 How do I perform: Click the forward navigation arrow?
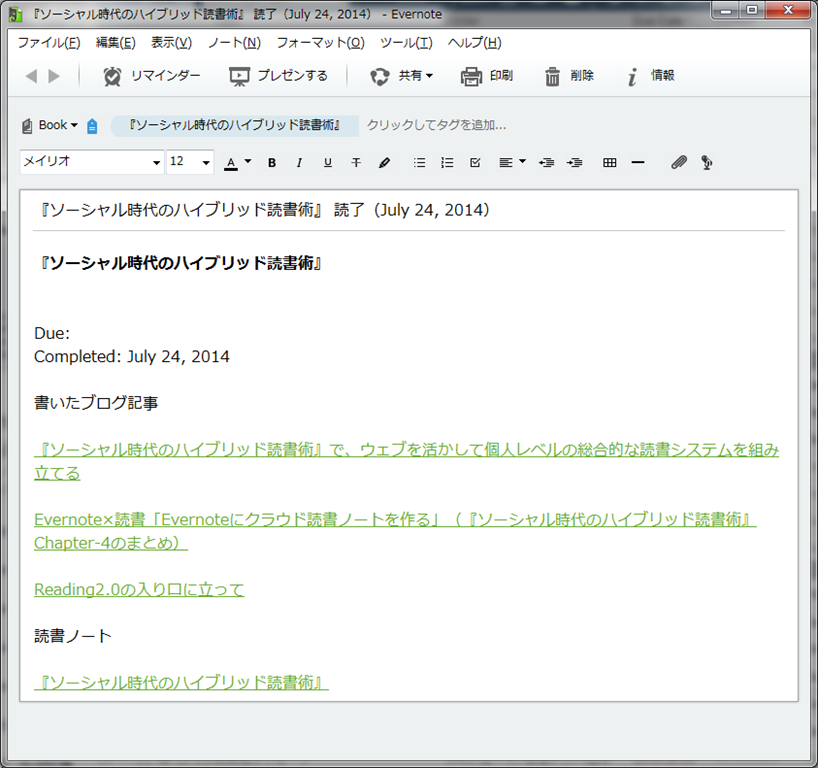click(54, 76)
